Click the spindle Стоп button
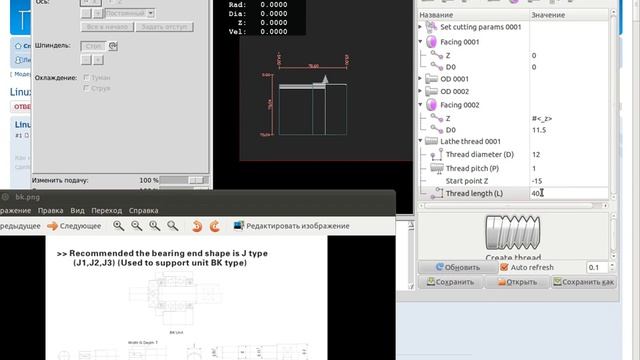The image size is (640, 360). tap(93, 46)
